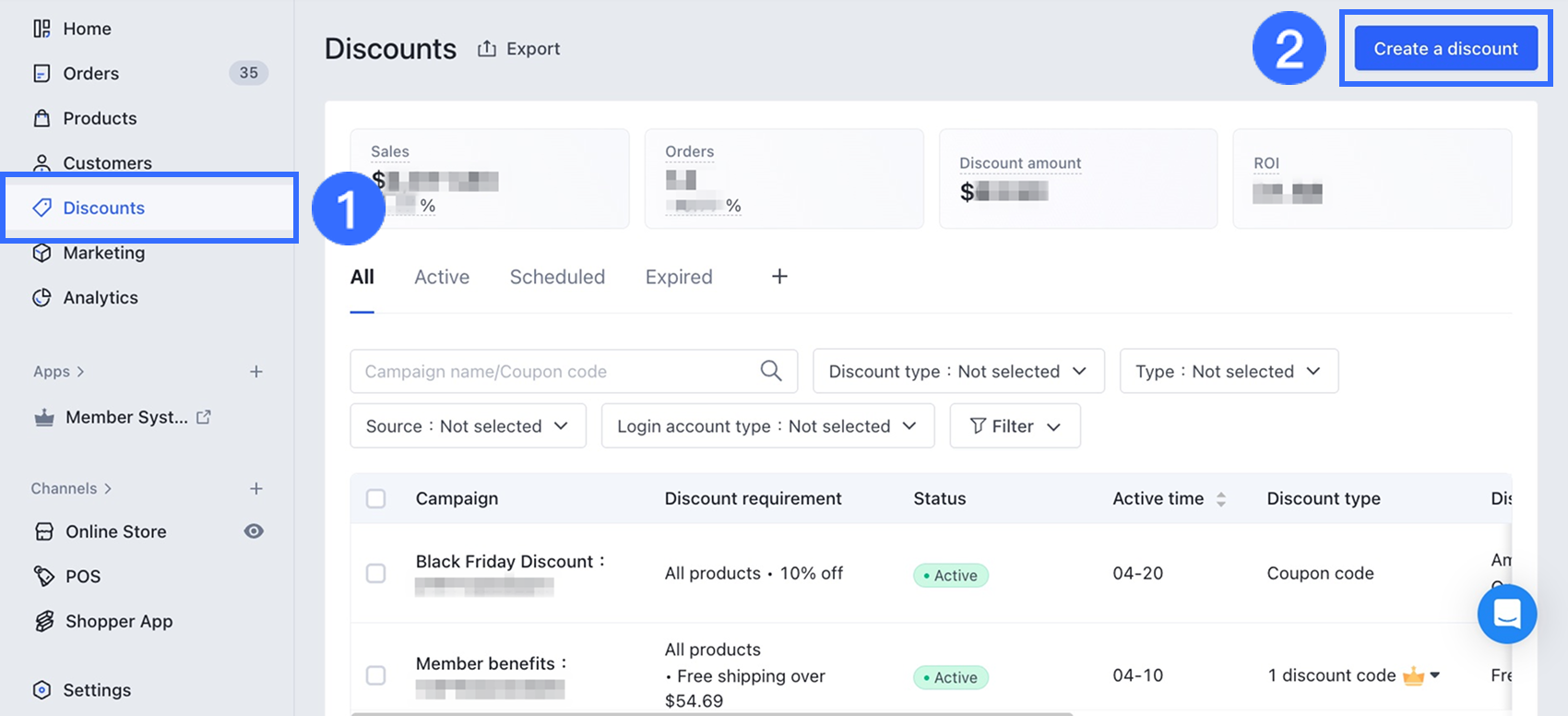Viewport: 1568px width, 716px height.
Task: Switch to the Expired tab
Action: (679, 277)
